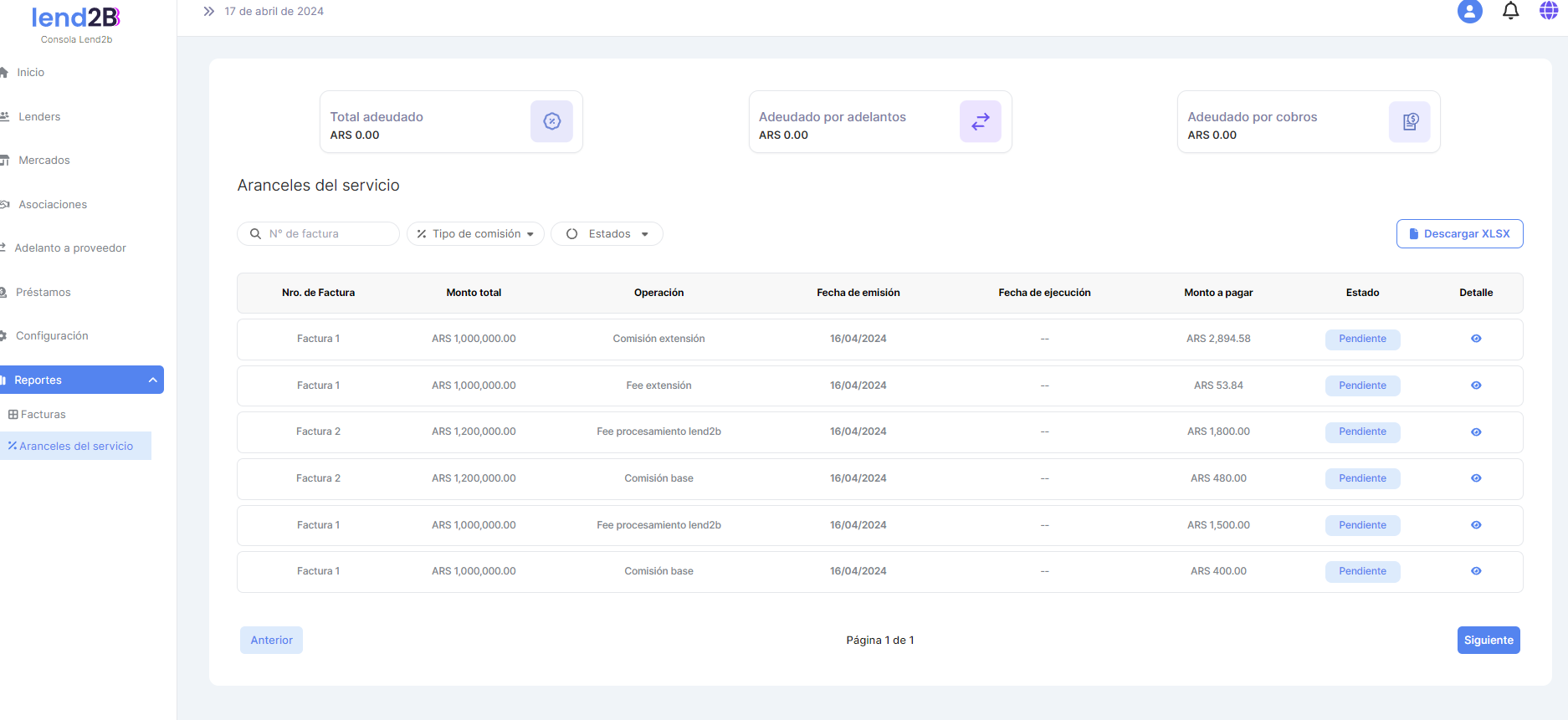
Task: Click the globe language icon
Action: click(1549, 11)
